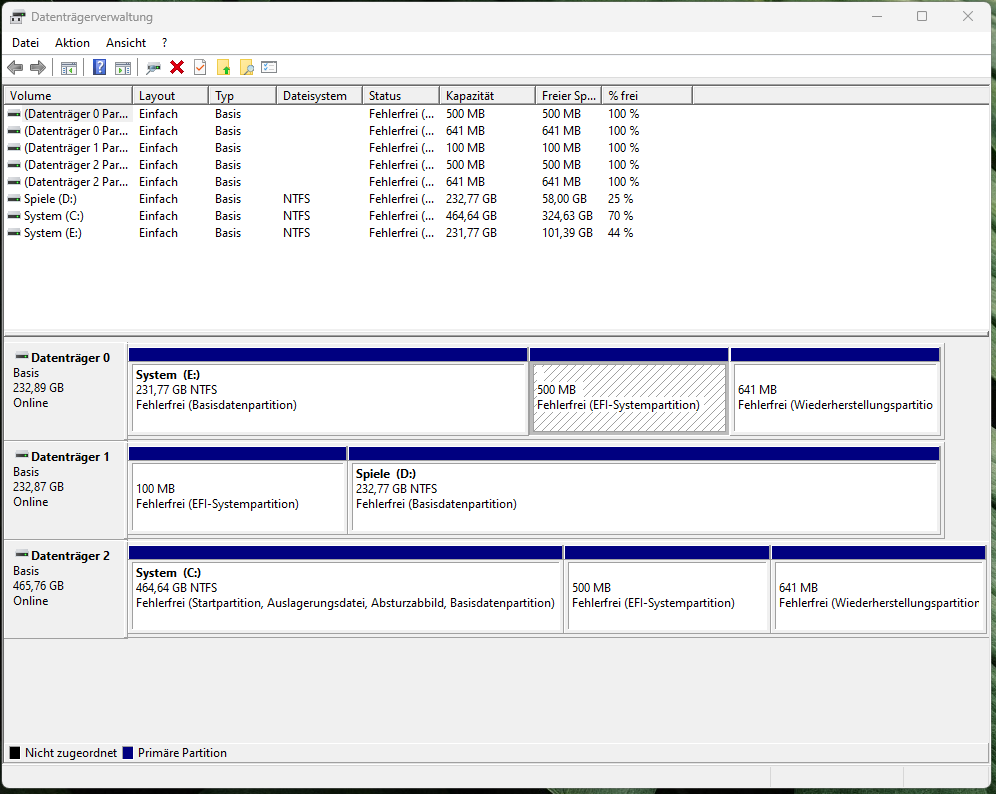Open the Ansicht menu
Viewport: 996px width, 794px height.
pyautogui.click(x=126, y=43)
